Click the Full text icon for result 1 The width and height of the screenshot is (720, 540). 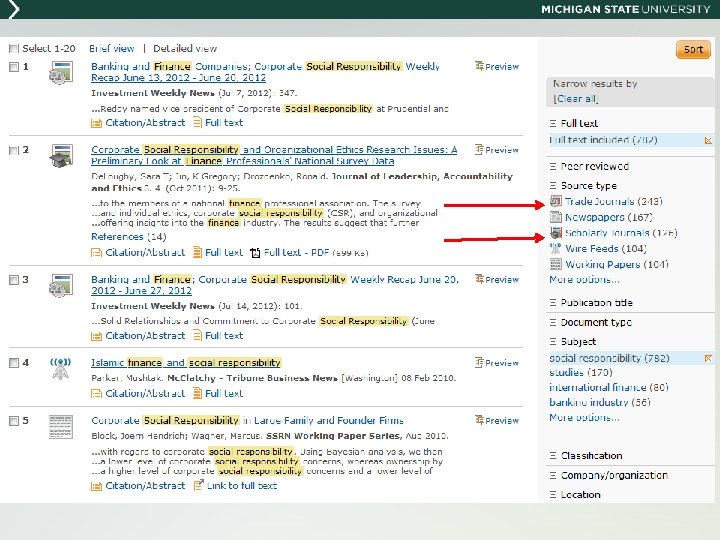(x=197, y=123)
